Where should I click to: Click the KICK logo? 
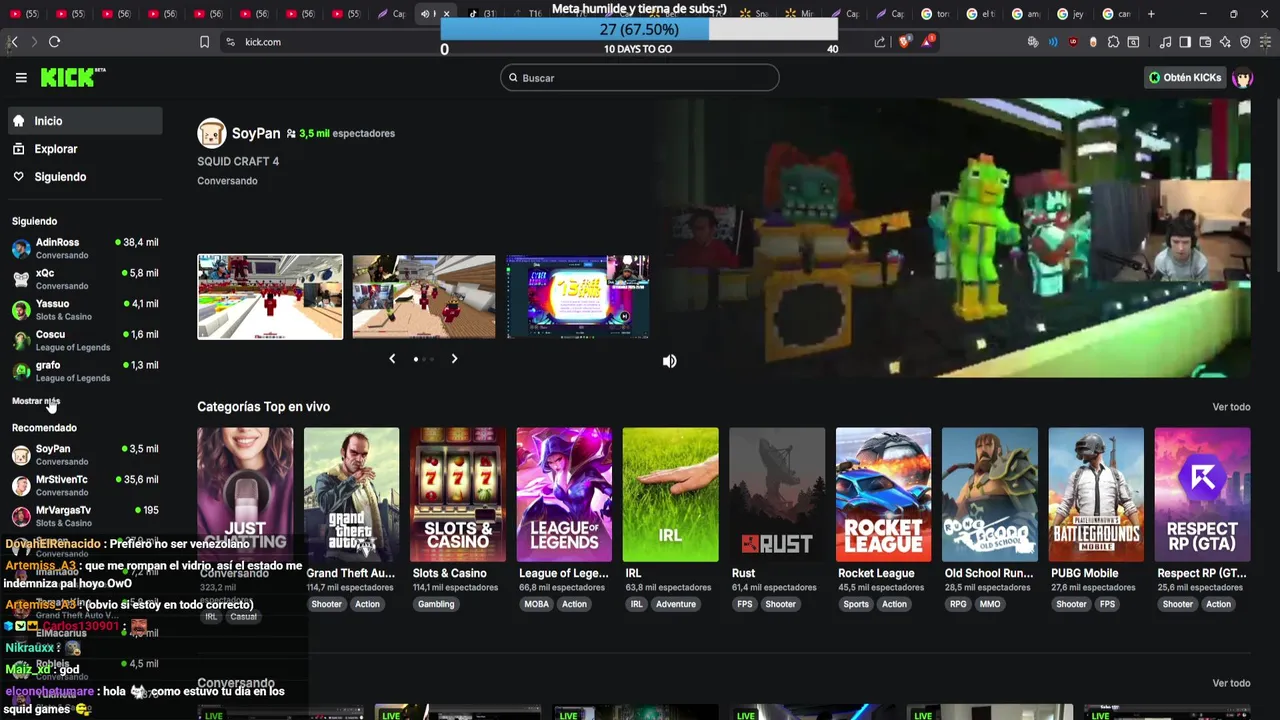73,77
